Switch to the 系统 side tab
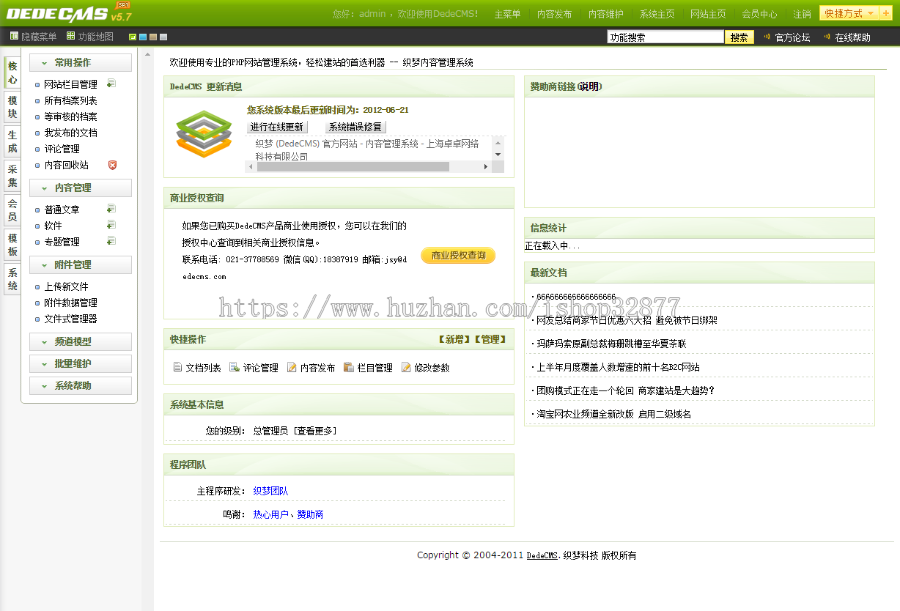Image resolution: width=900 pixels, height=611 pixels. [12, 279]
